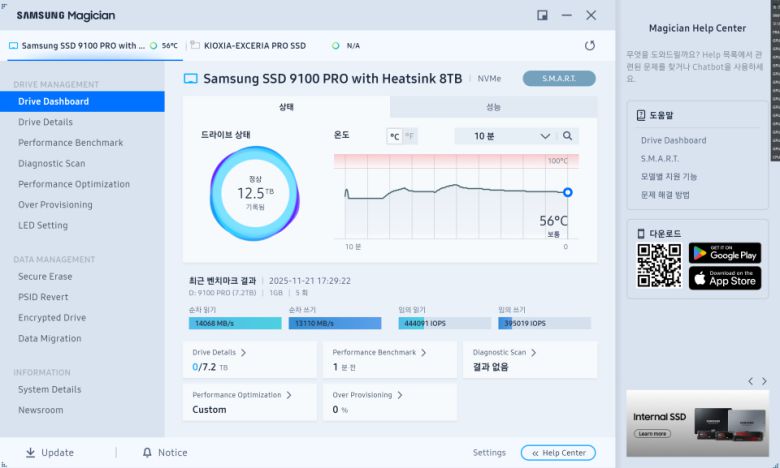Show previous Help Center banner with left arrow
The width and height of the screenshot is (780, 468).
(x=750, y=381)
